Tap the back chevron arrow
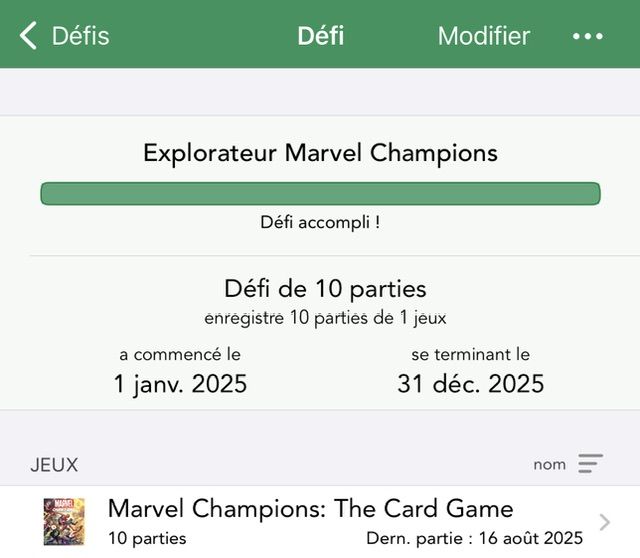Image resolution: width=640 pixels, height=558 pixels. click(x=29, y=36)
